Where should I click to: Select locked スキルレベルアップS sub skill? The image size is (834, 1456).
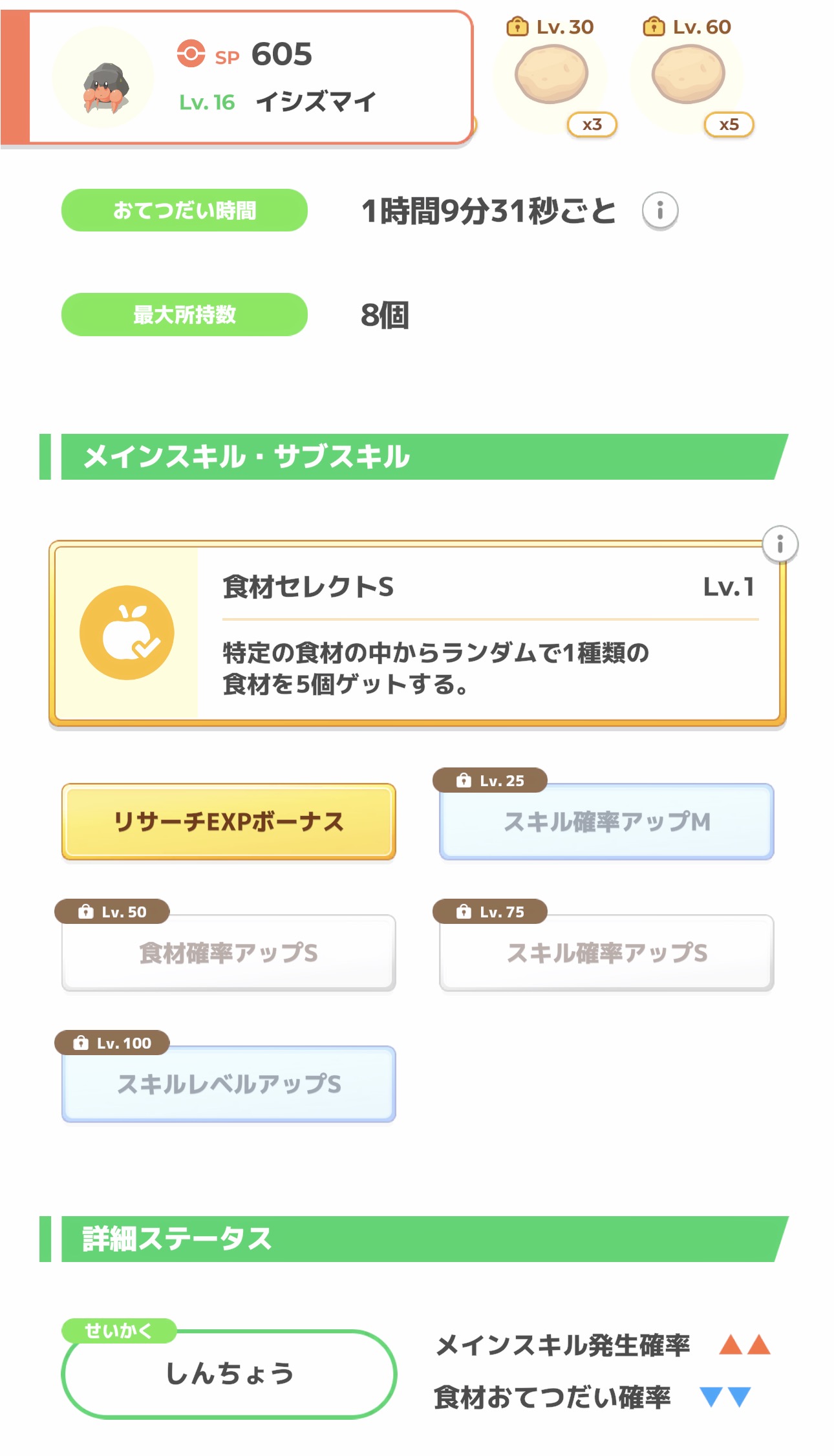[229, 1084]
